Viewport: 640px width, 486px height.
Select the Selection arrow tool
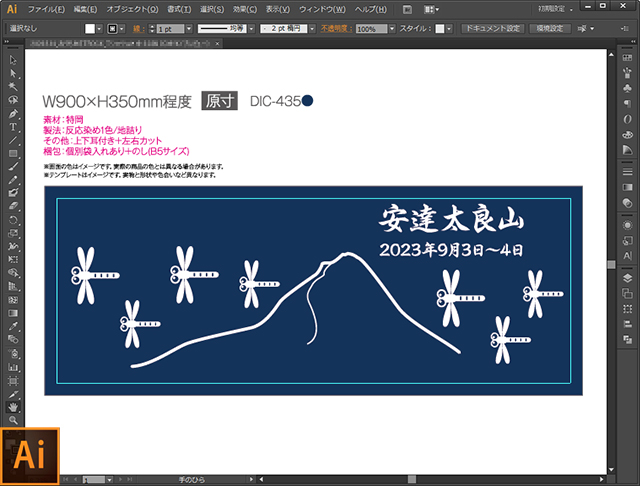point(13,61)
